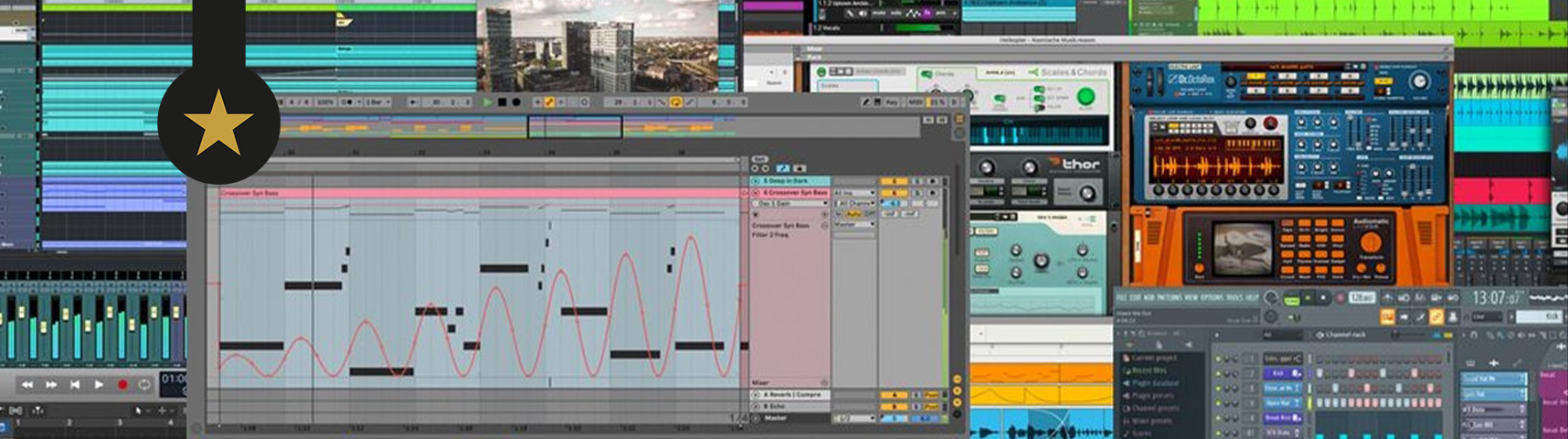Image resolution: width=1568 pixels, height=439 pixels.
Task: Open the EDIT menu in FL Studio
Action: [x=1134, y=297]
